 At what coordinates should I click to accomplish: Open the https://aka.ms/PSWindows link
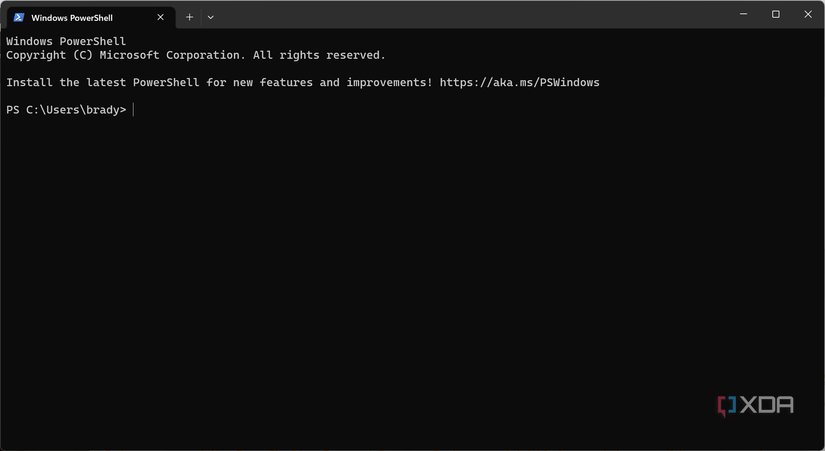click(519, 83)
